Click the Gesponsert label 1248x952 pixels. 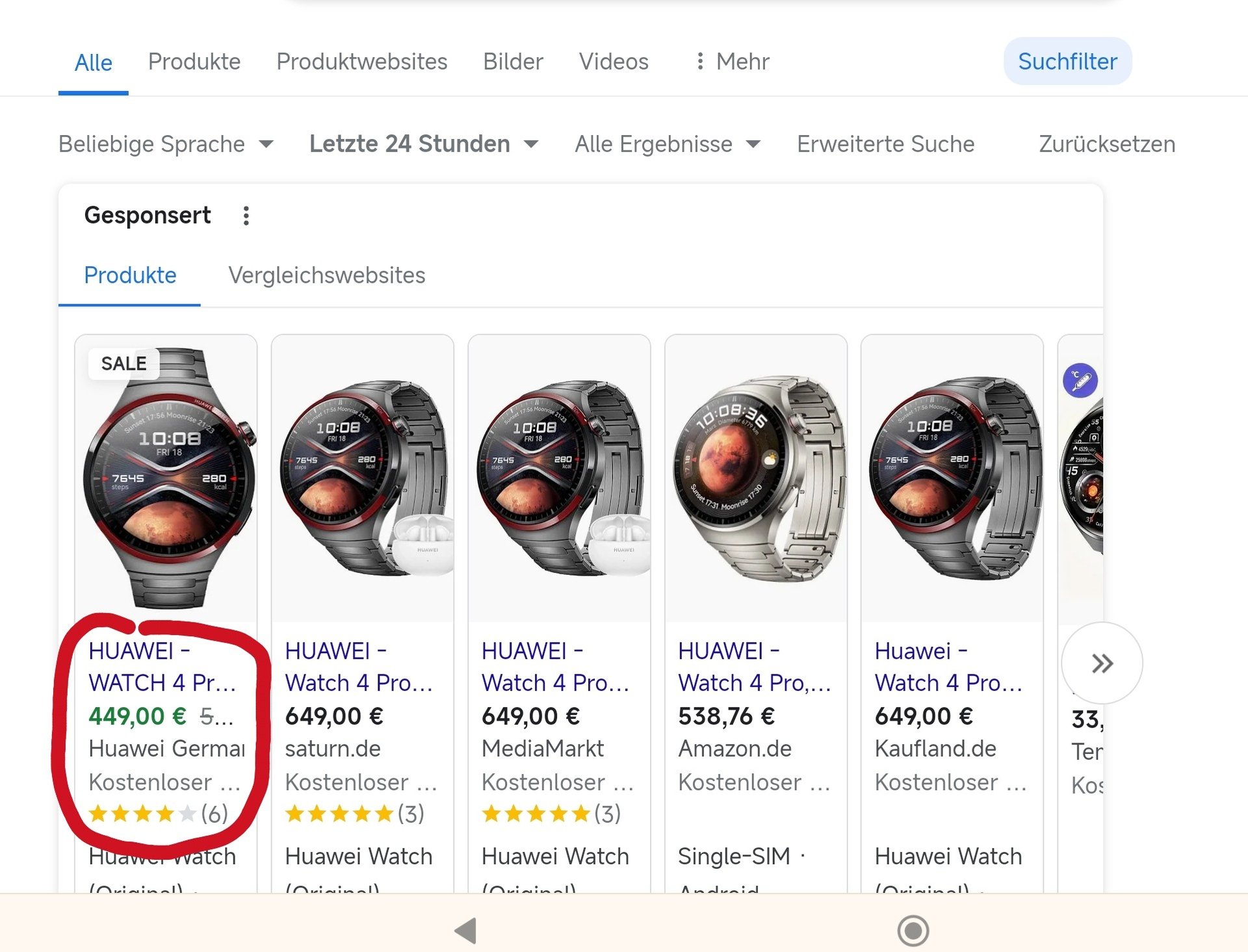pyautogui.click(x=148, y=215)
